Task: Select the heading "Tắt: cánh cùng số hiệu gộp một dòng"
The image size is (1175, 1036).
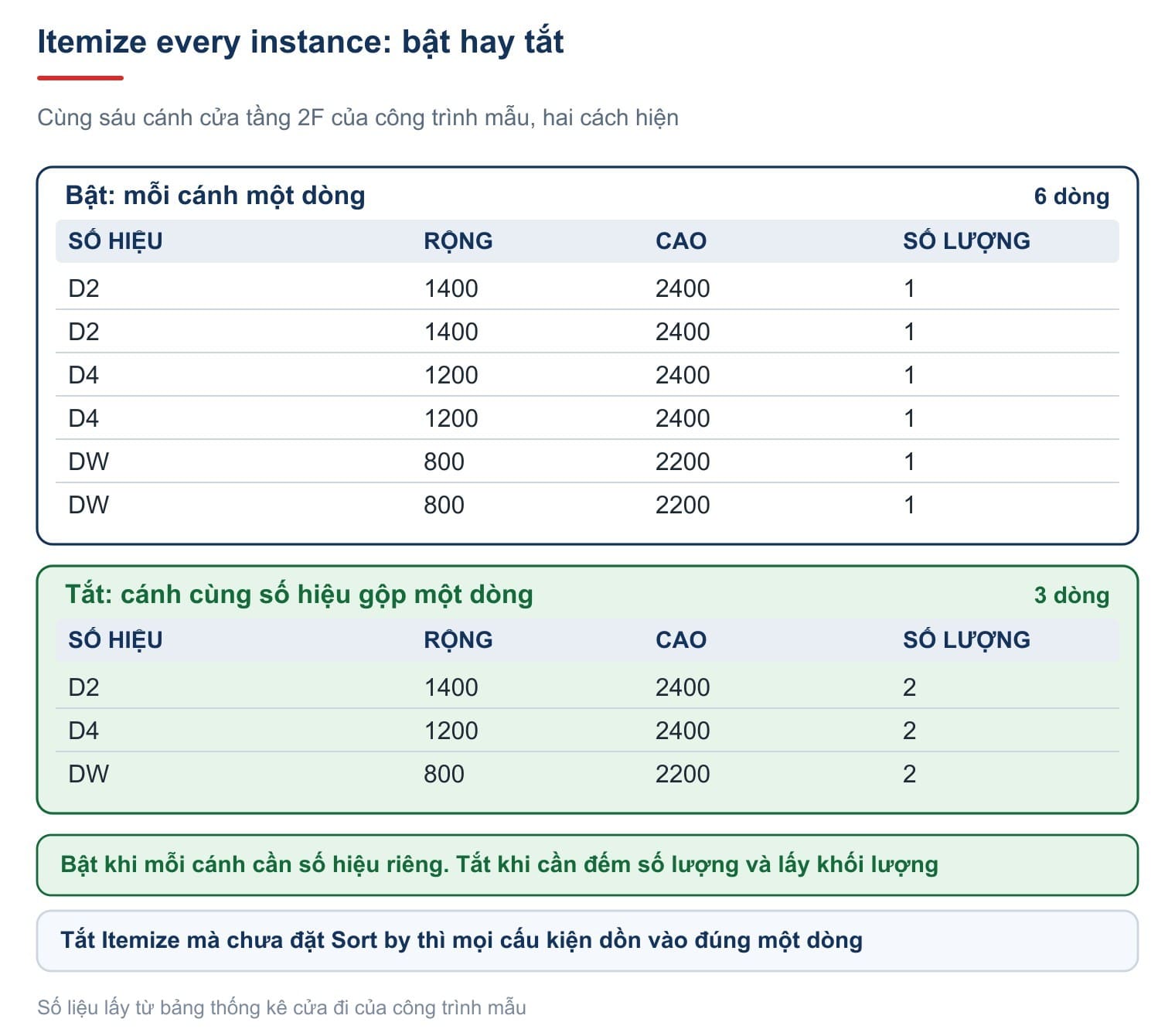Action: click(299, 595)
